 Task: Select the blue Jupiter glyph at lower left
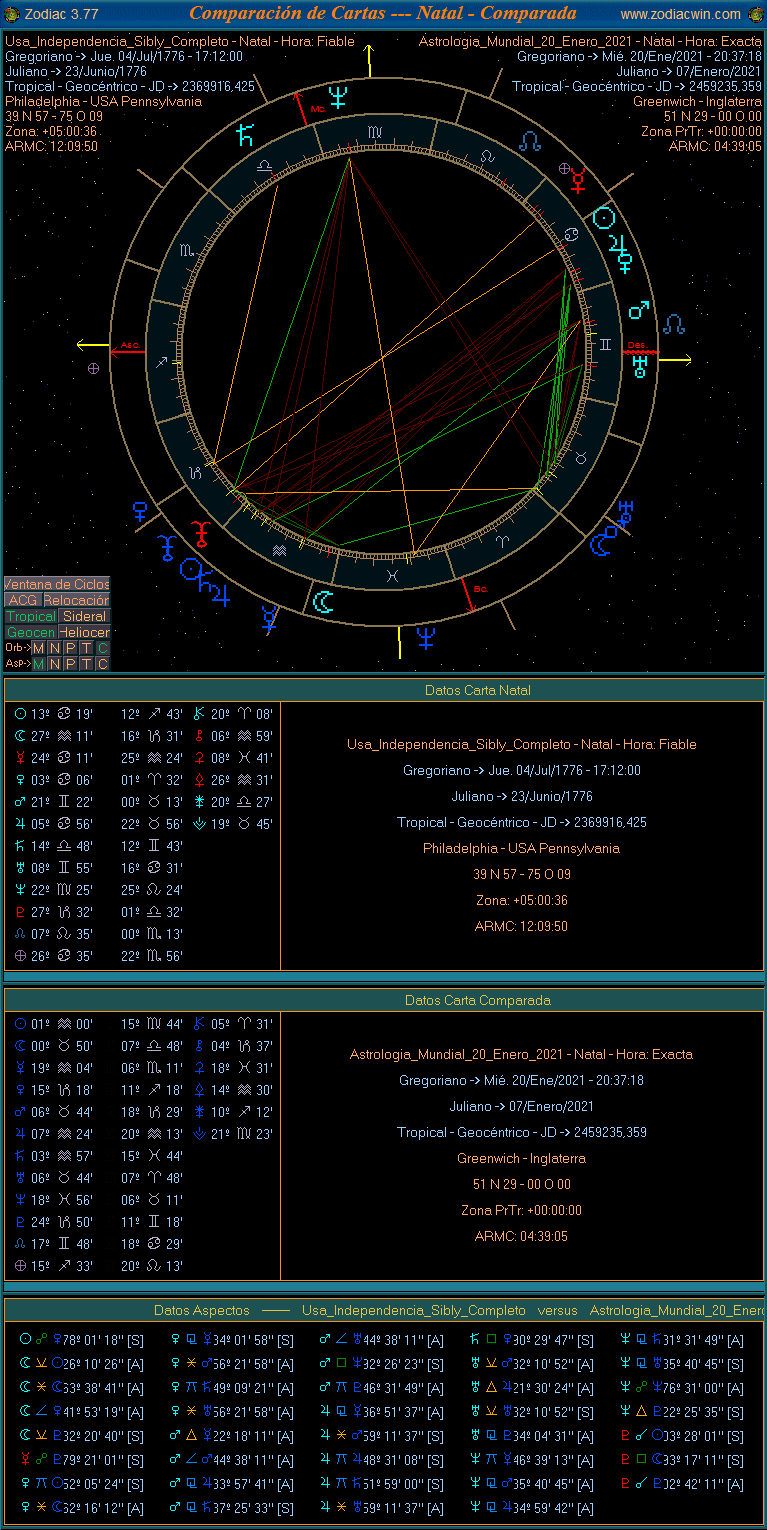coord(219,595)
